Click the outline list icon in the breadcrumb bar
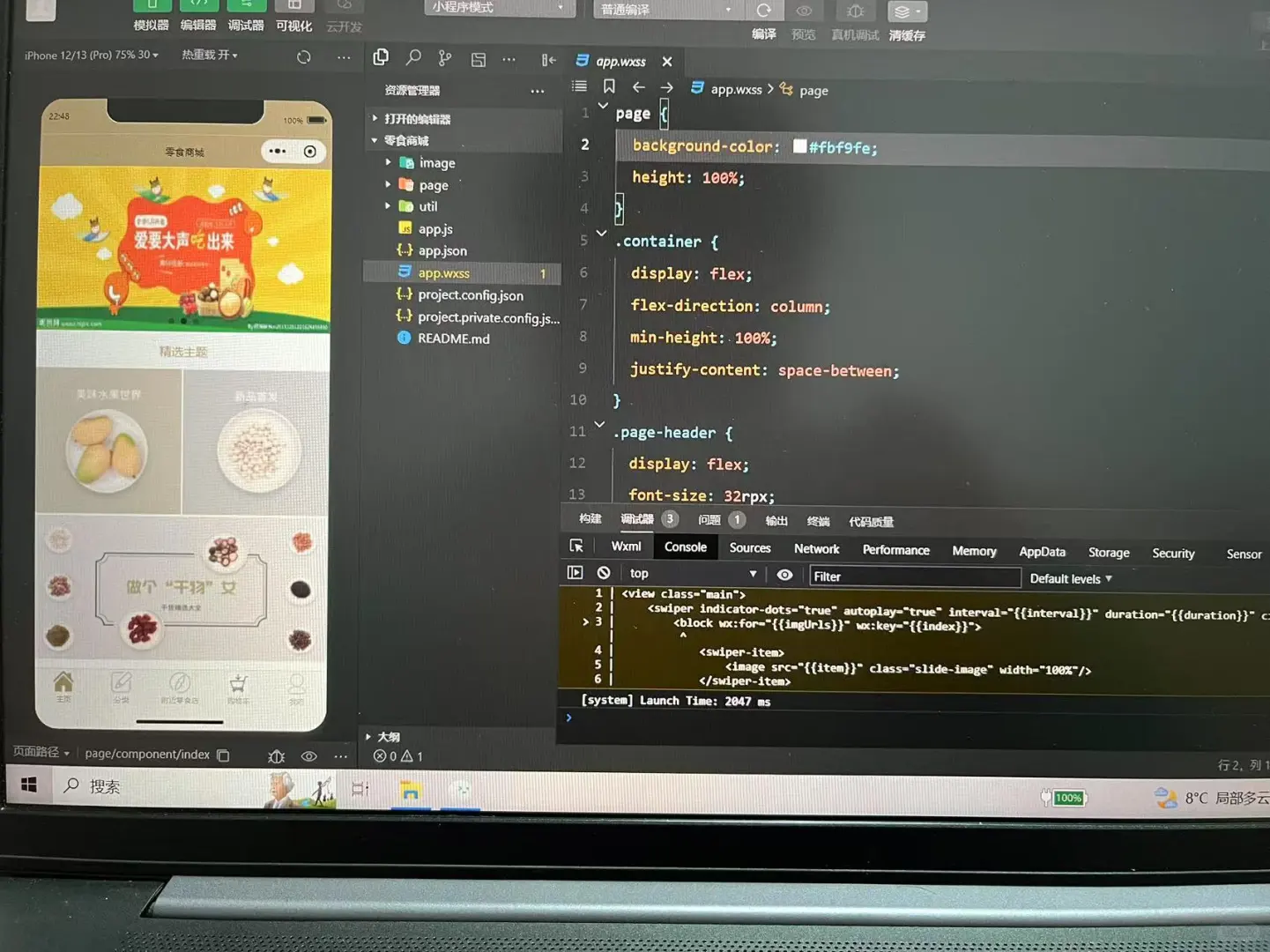 pyautogui.click(x=579, y=86)
